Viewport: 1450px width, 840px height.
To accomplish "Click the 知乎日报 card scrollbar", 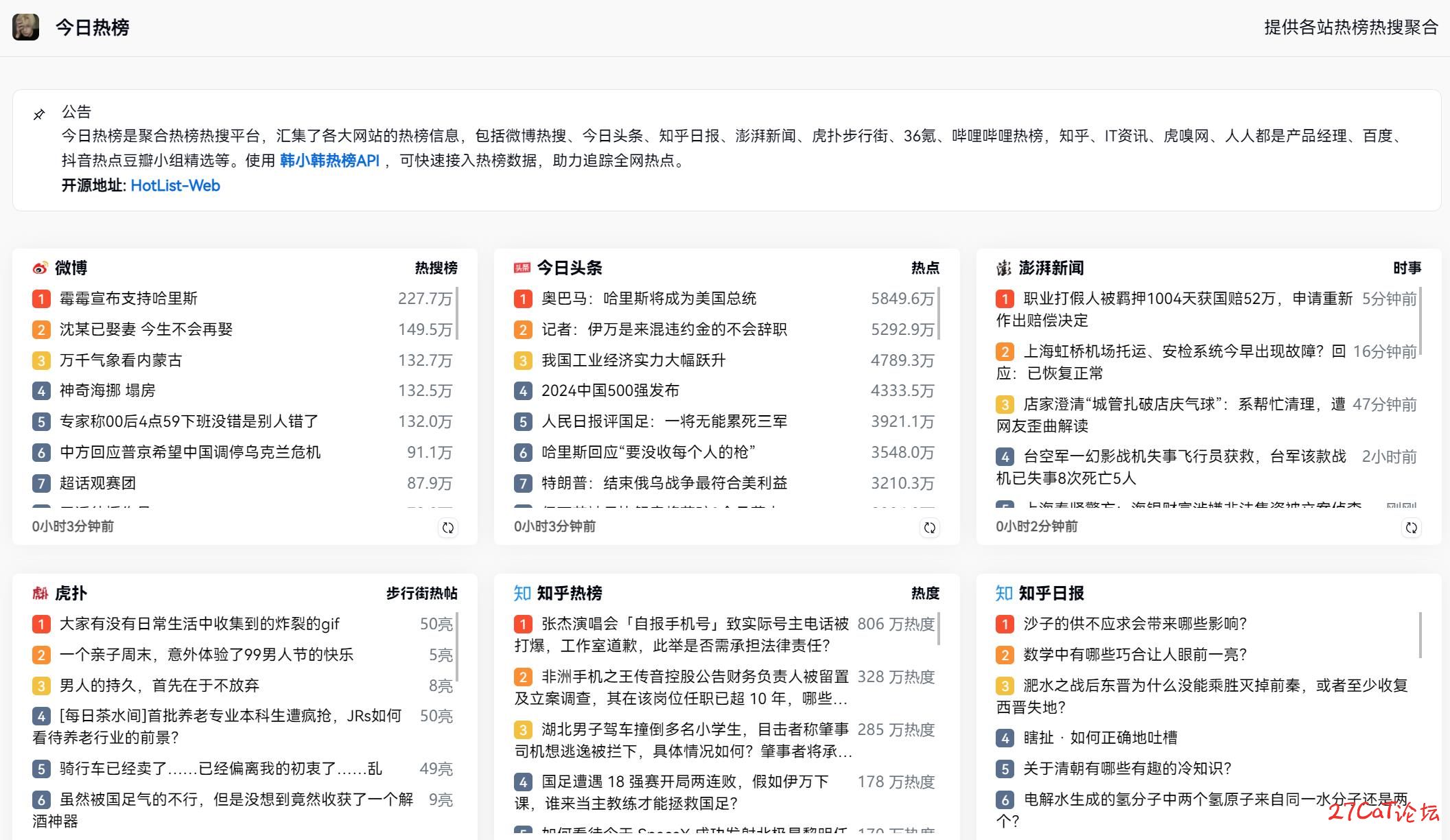I will (1420, 635).
